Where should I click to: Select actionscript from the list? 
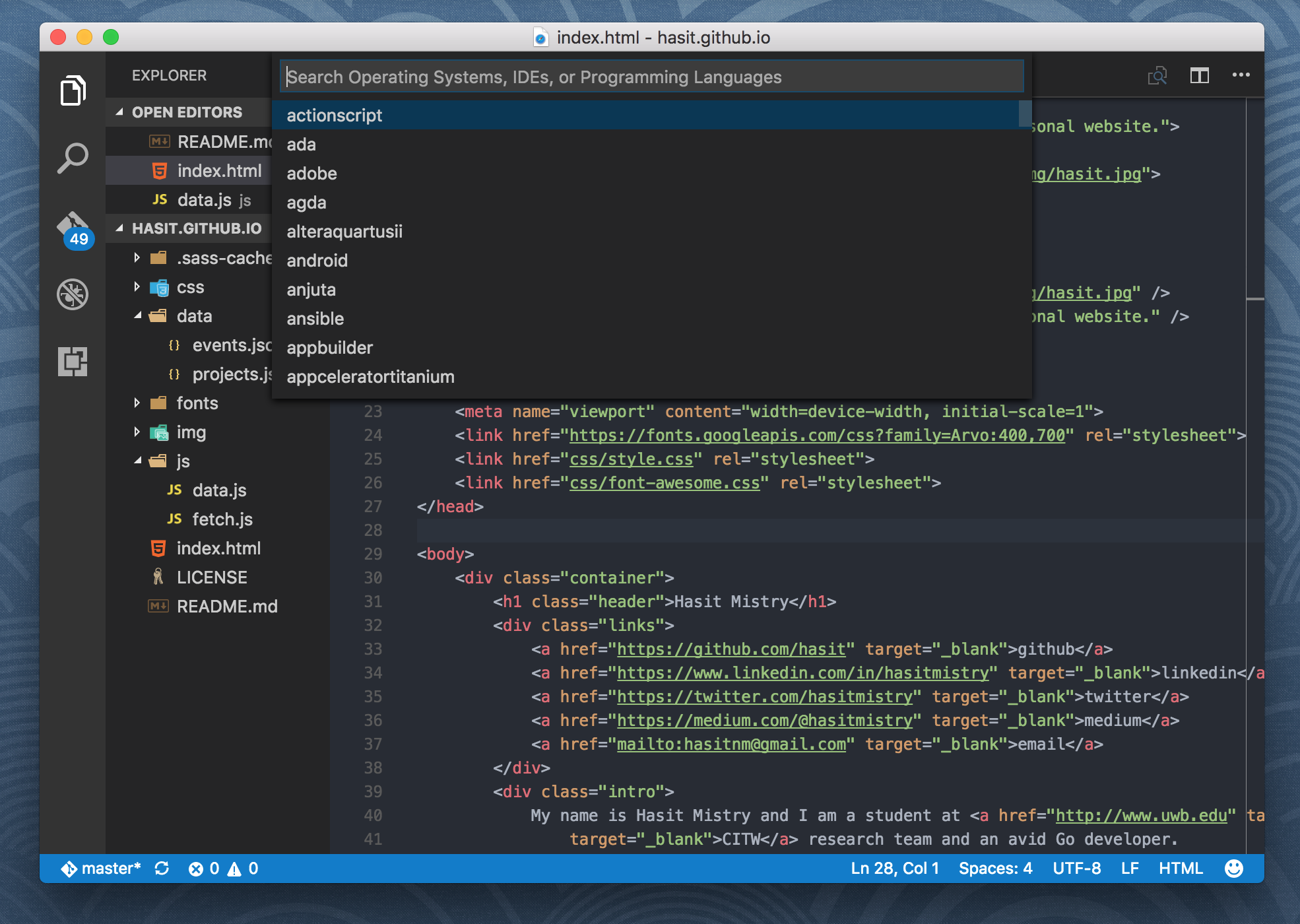coord(335,115)
